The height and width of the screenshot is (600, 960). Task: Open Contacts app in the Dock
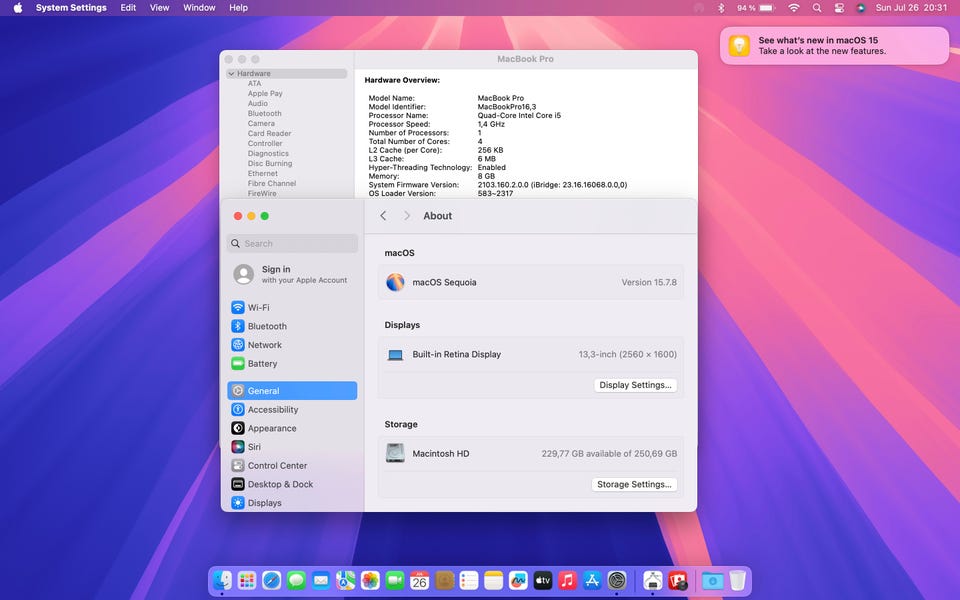point(444,580)
